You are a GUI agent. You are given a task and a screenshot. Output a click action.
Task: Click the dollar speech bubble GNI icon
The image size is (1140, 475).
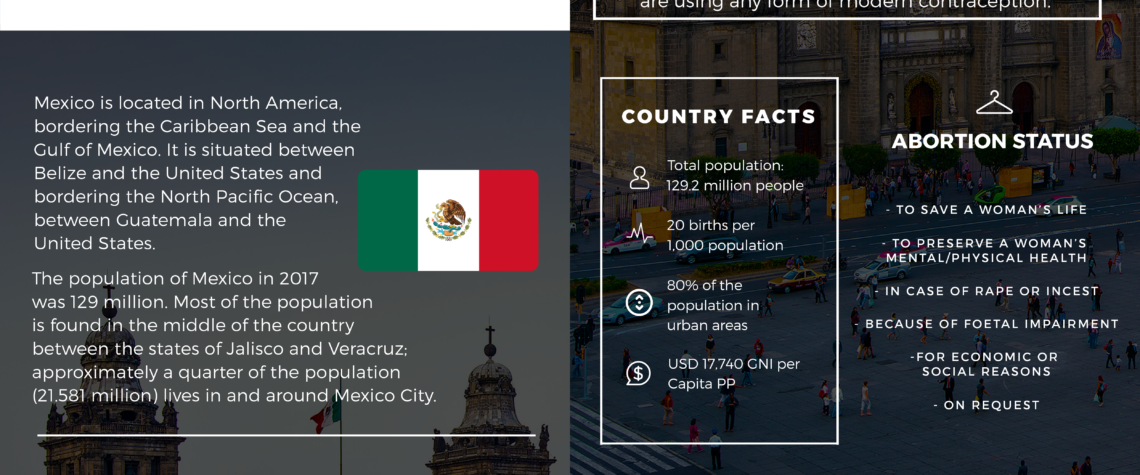[638, 373]
